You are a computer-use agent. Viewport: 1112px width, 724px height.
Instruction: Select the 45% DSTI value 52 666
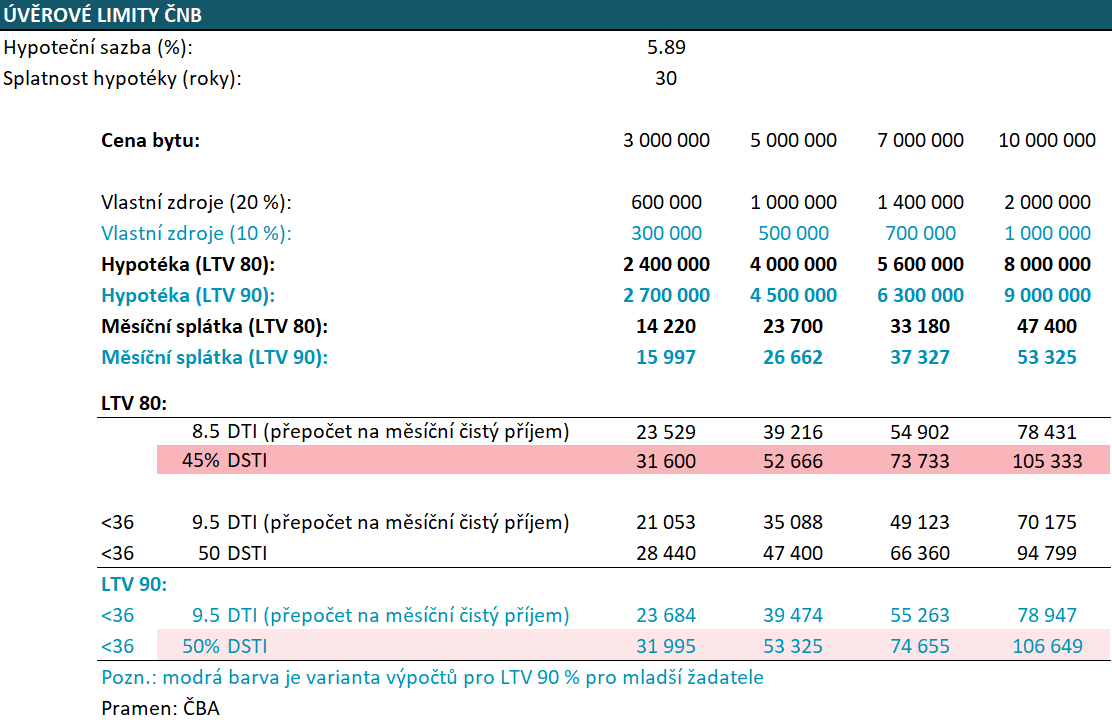pos(793,461)
